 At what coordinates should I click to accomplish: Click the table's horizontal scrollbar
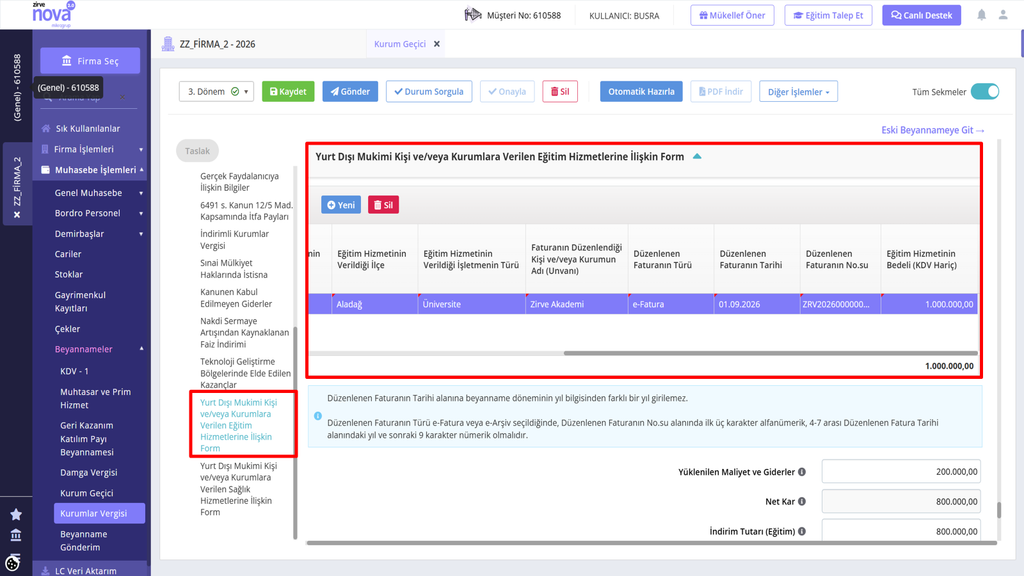(770, 353)
